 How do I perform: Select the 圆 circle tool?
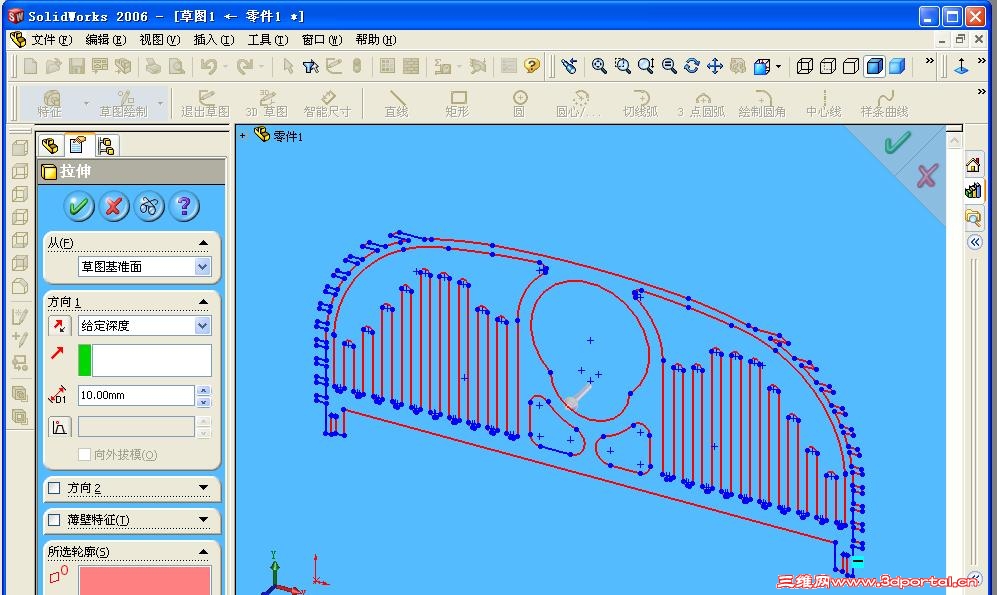click(x=519, y=104)
